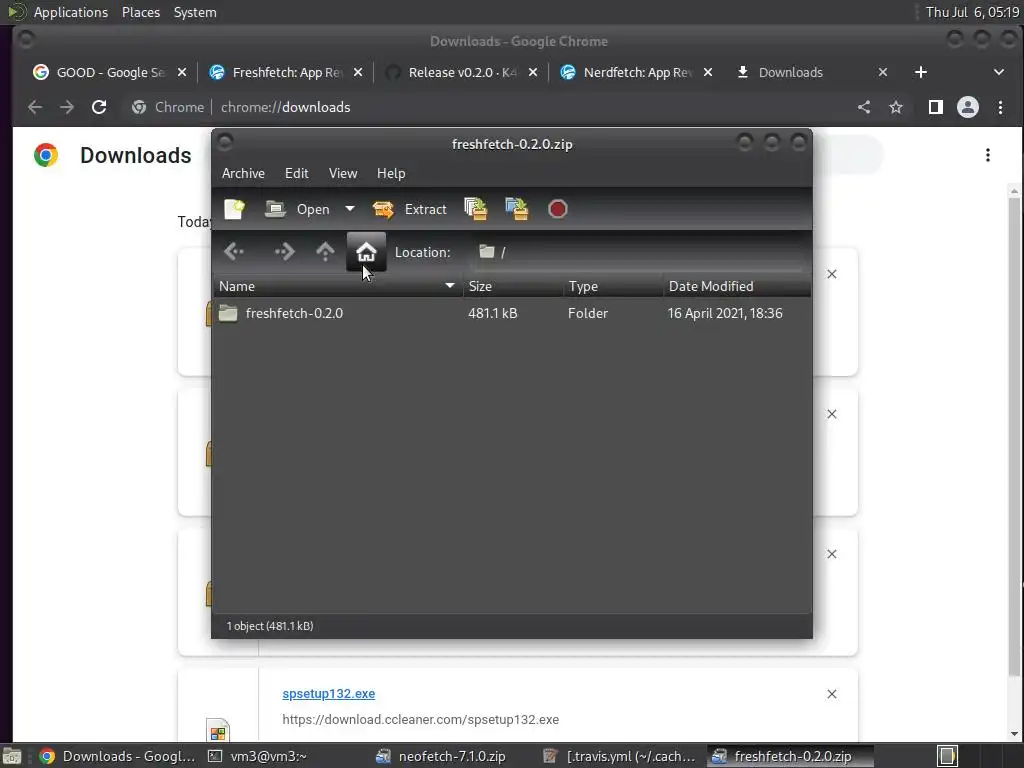The width and height of the screenshot is (1024, 768).
Task: Go to archive home location
Action: pyautogui.click(x=366, y=252)
